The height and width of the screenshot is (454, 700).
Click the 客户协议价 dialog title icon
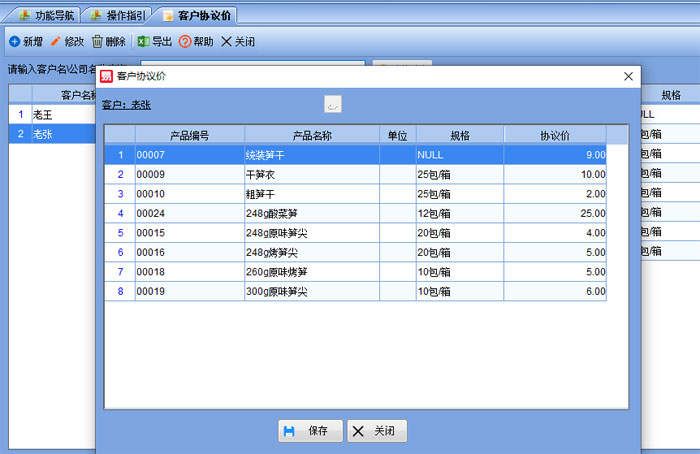[x=107, y=76]
